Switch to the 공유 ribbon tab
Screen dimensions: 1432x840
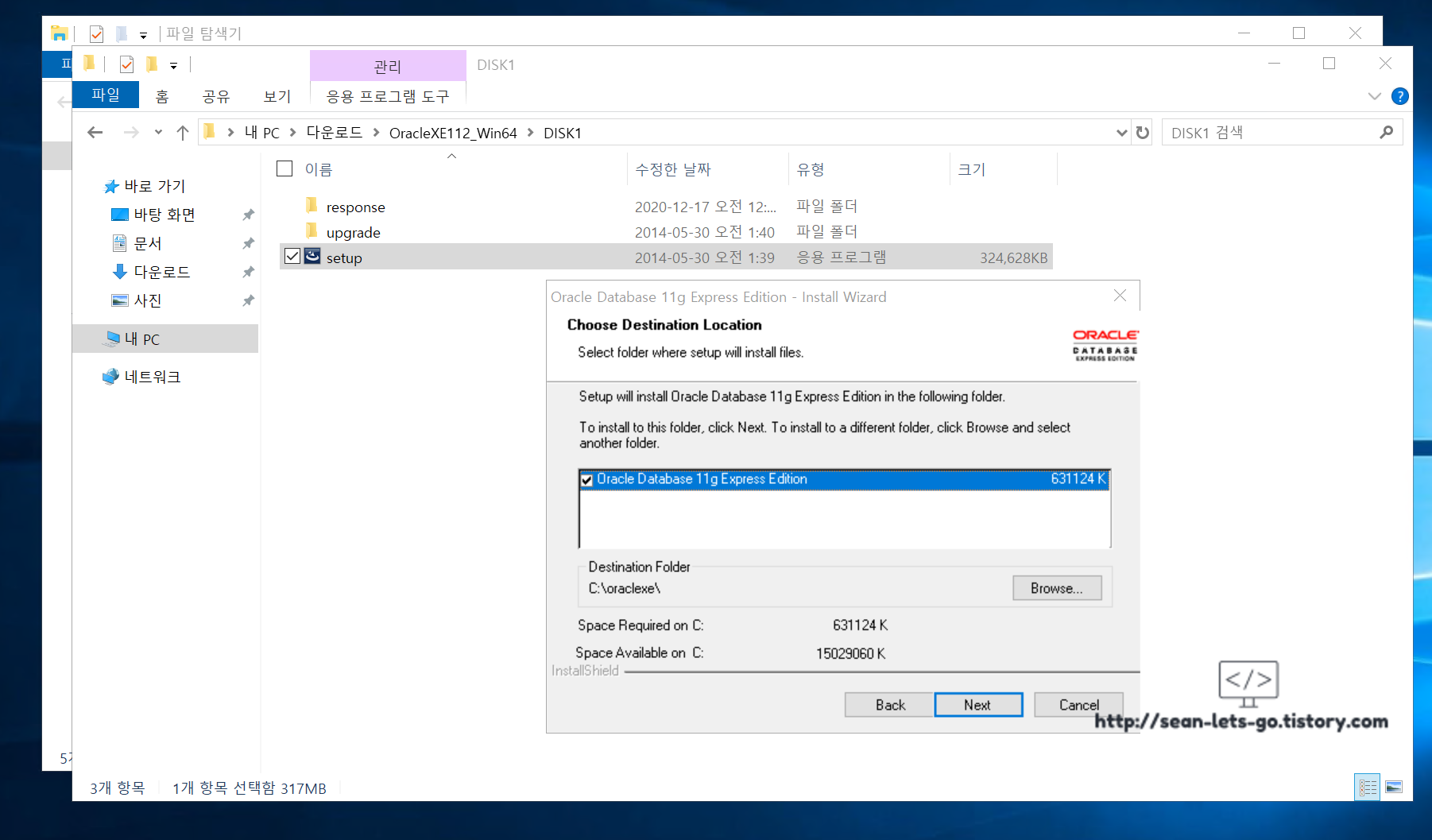(216, 96)
